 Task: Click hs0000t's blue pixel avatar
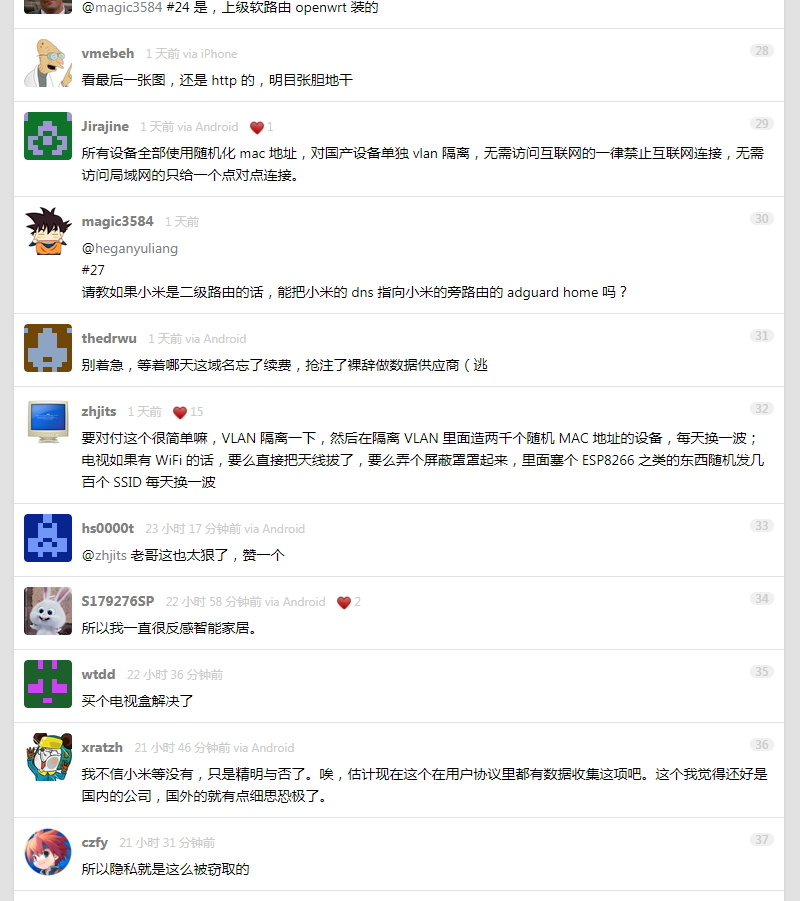coord(48,538)
